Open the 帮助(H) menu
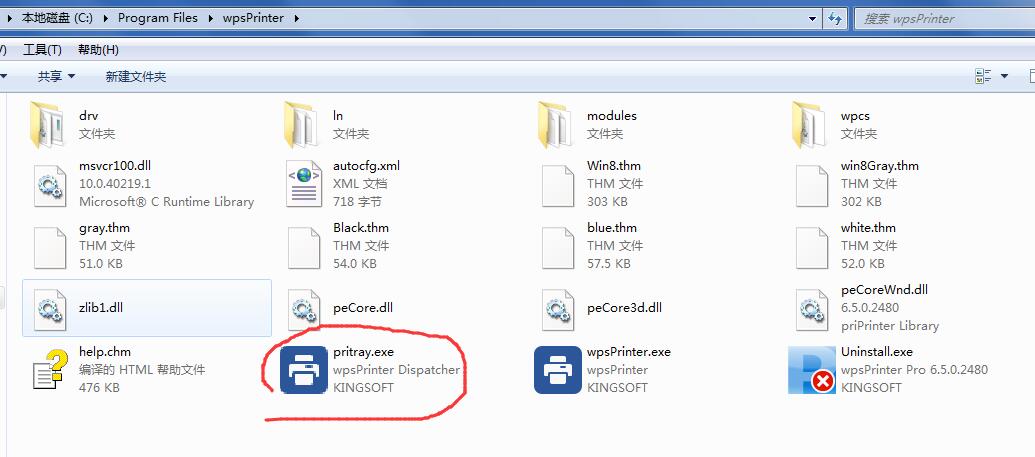Viewport: 1035px width, 457px height. point(98,50)
